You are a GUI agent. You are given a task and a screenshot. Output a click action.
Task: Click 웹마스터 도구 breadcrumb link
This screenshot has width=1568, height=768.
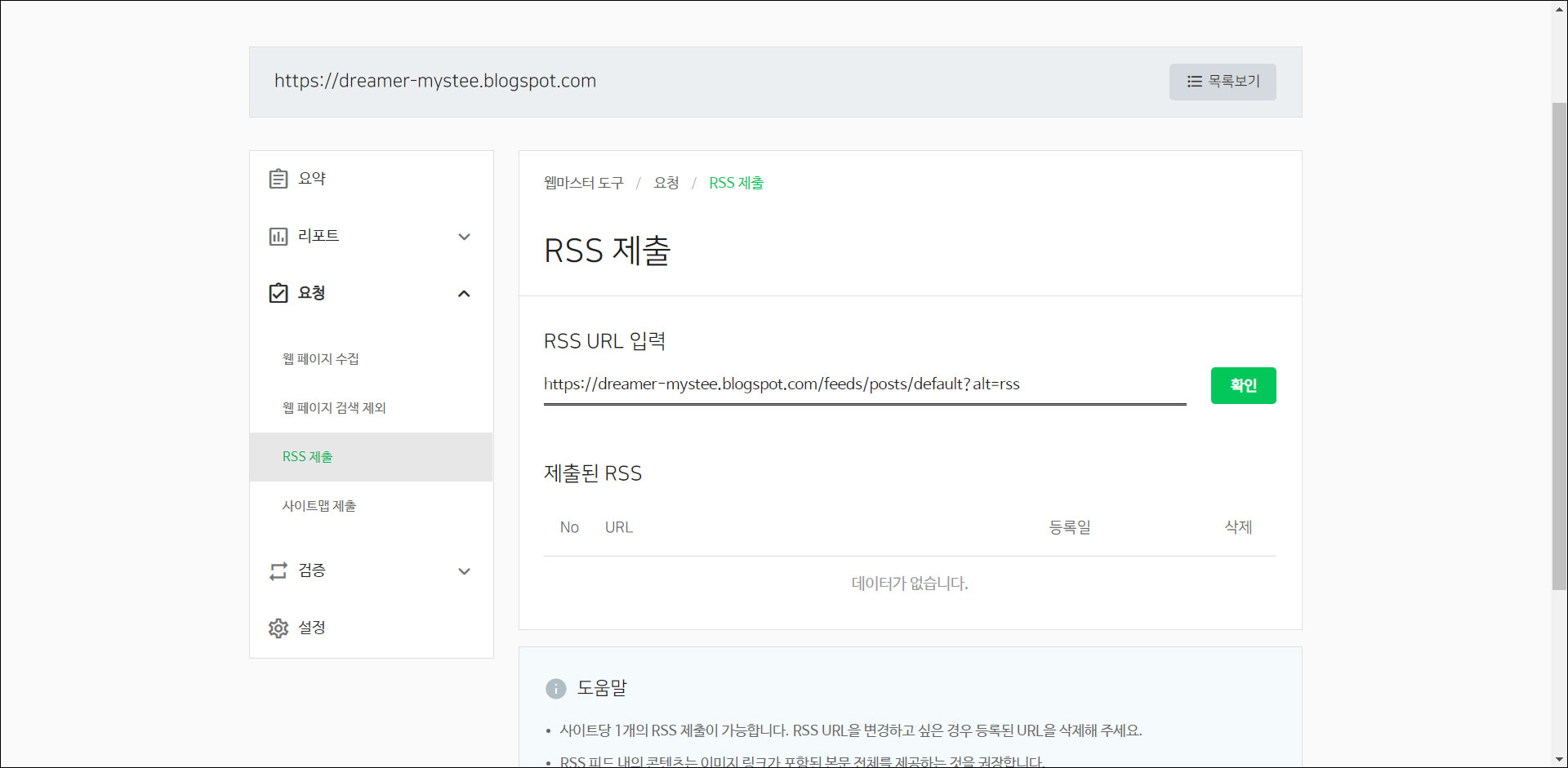[x=584, y=183]
